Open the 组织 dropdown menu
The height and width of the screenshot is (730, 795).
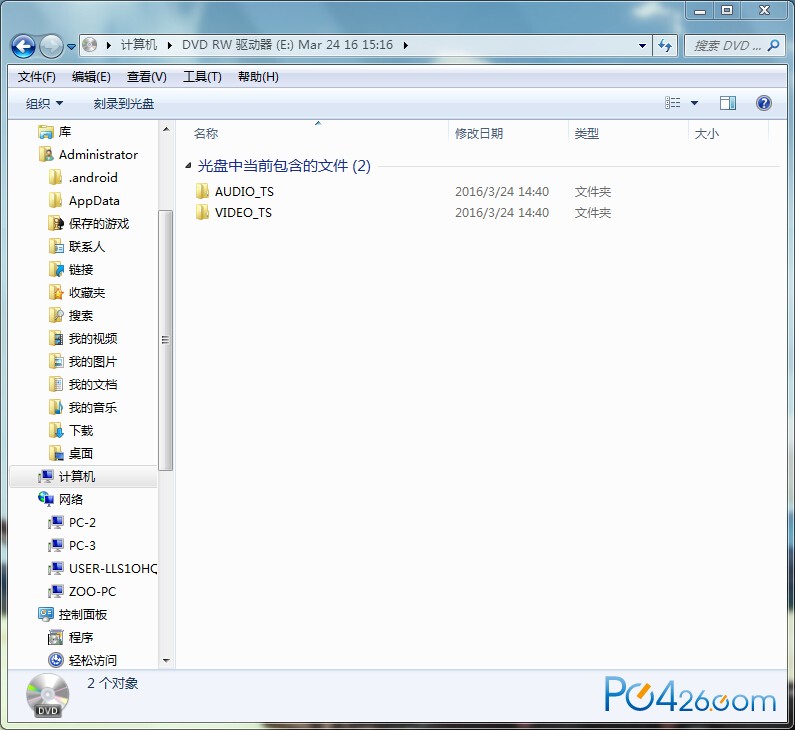coord(44,104)
